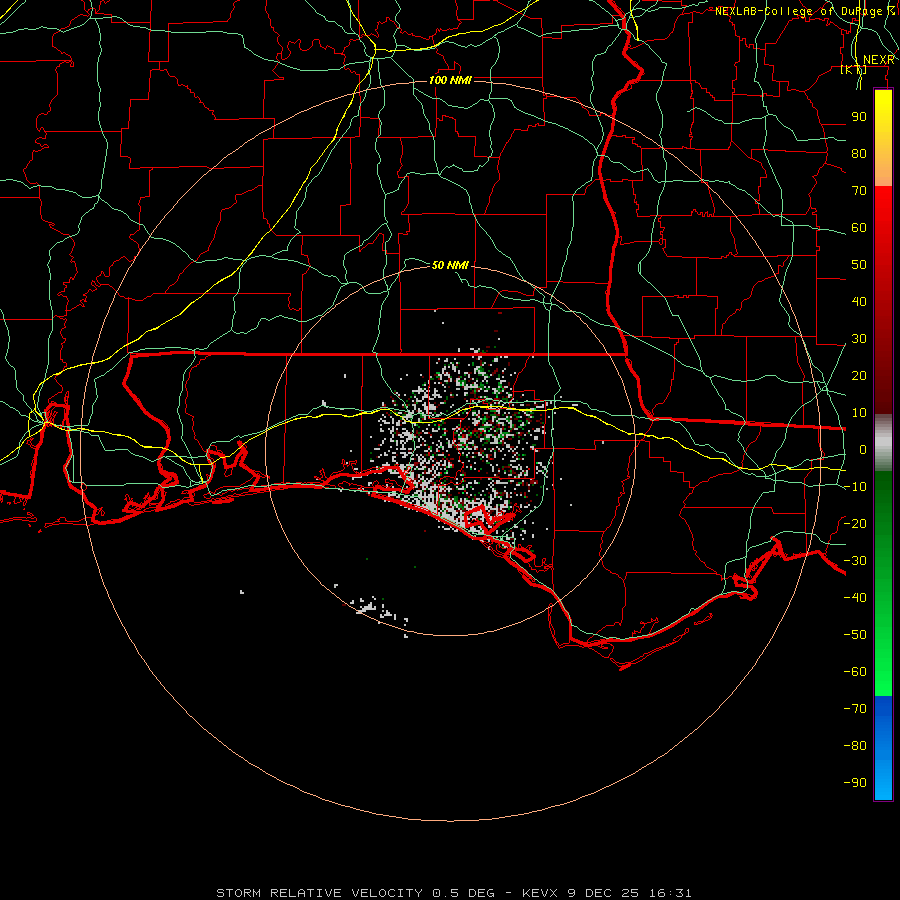Select the positive 10 knot scale label
This screenshot has height=900, width=900.
(x=859, y=413)
